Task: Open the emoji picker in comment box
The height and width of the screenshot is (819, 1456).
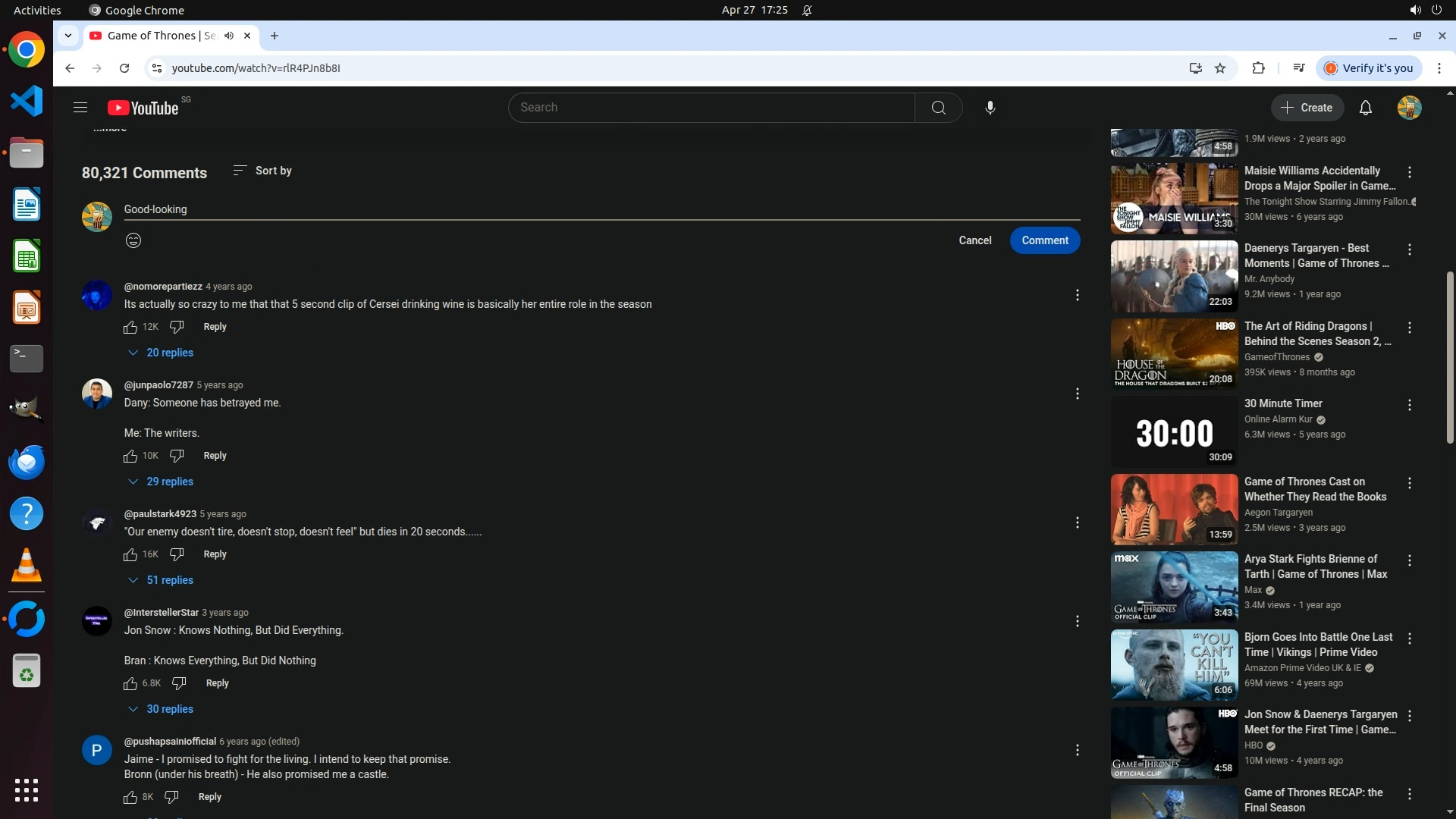Action: [133, 240]
